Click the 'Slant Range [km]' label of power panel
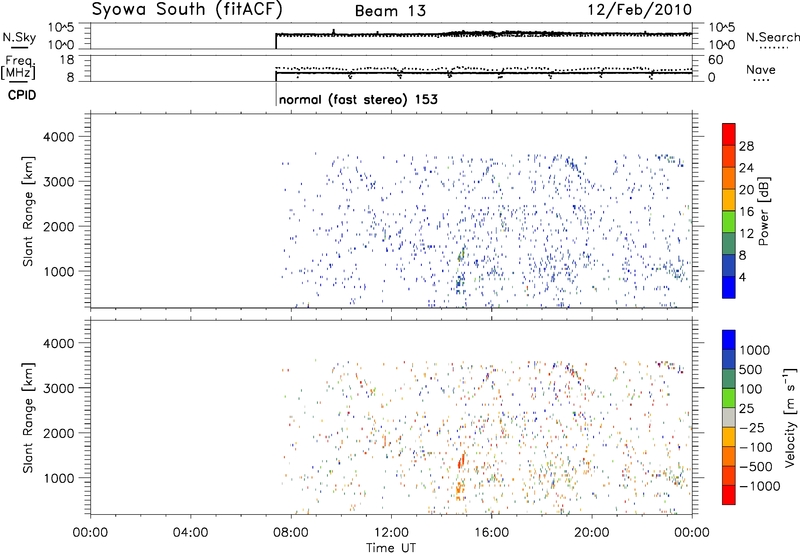800x554 pixels. (x=28, y=211)
